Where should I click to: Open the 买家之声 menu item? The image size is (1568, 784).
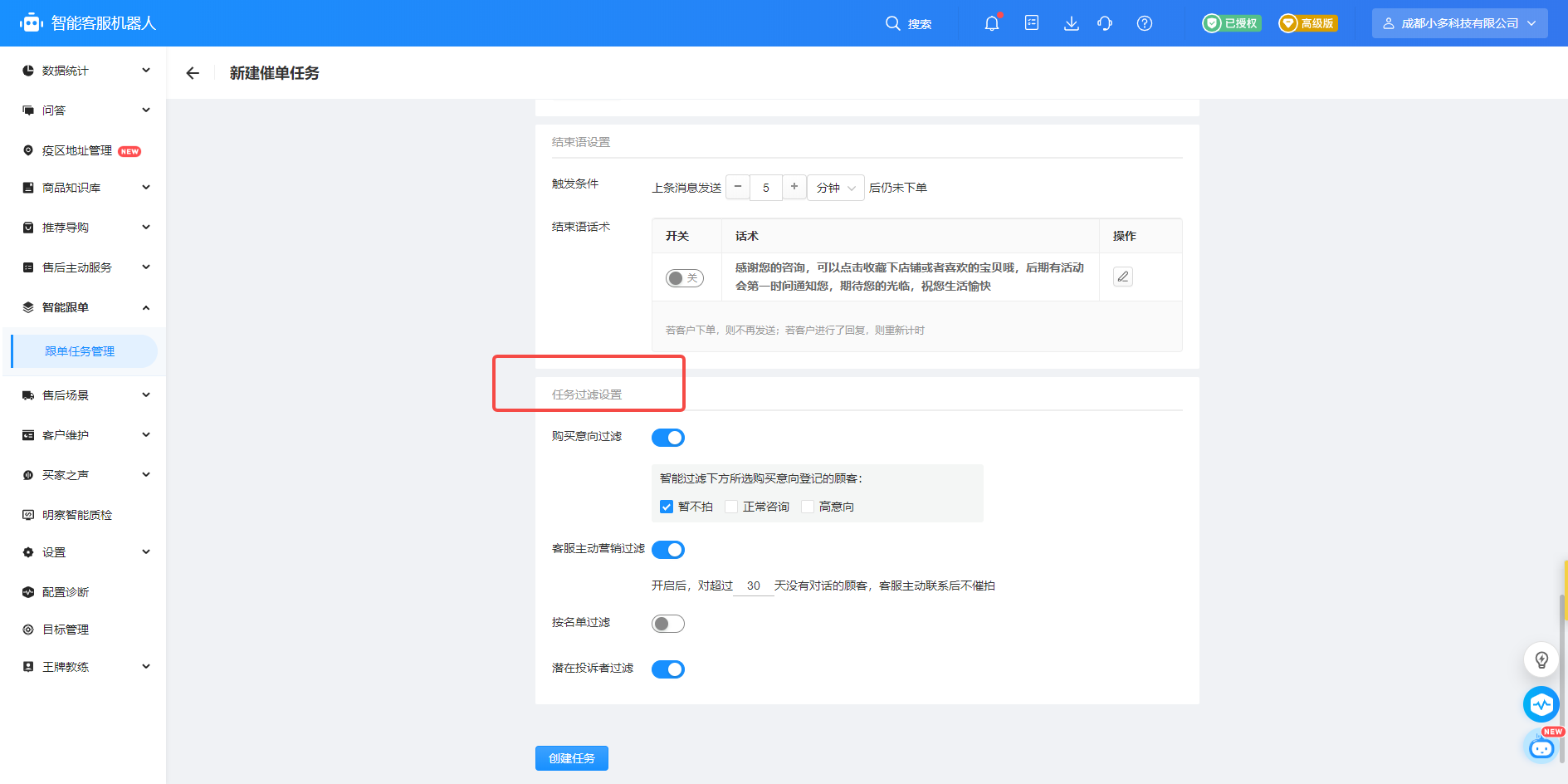pyautogui.click(x=83, y=475)
